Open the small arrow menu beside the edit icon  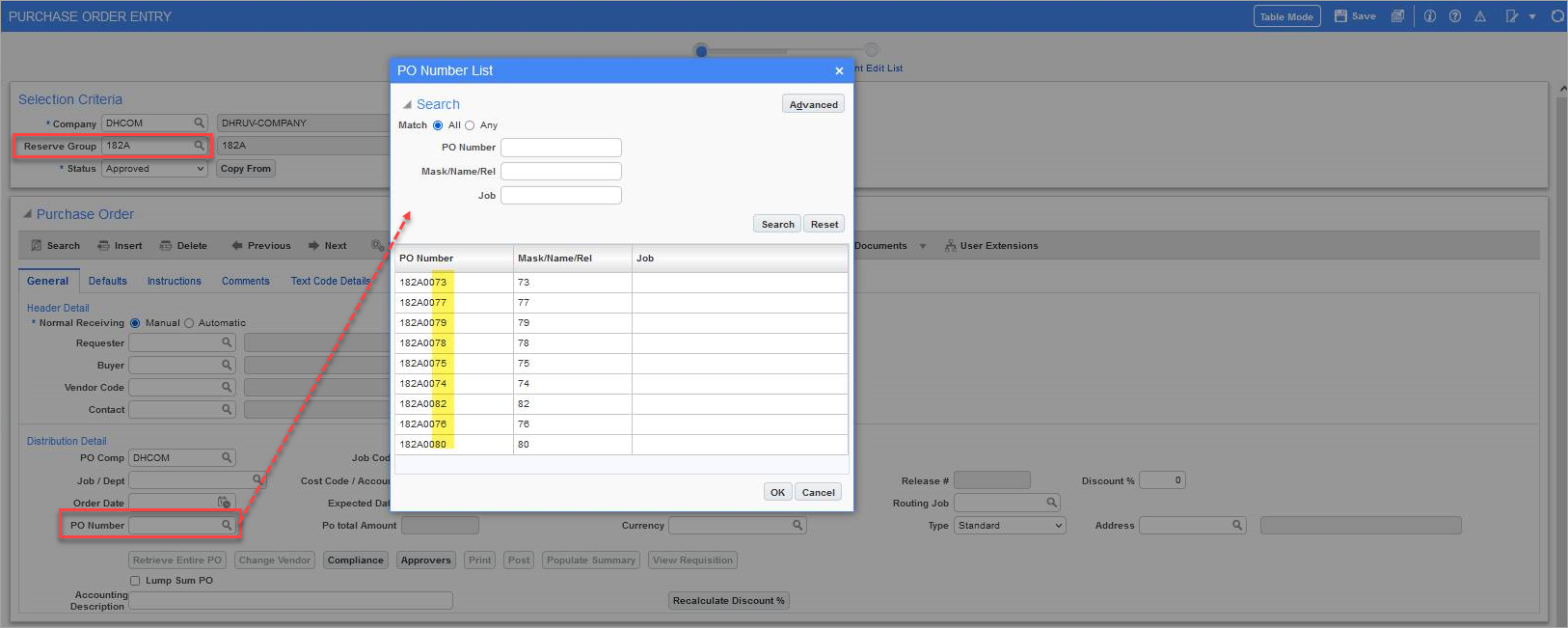click(1532, 16)
